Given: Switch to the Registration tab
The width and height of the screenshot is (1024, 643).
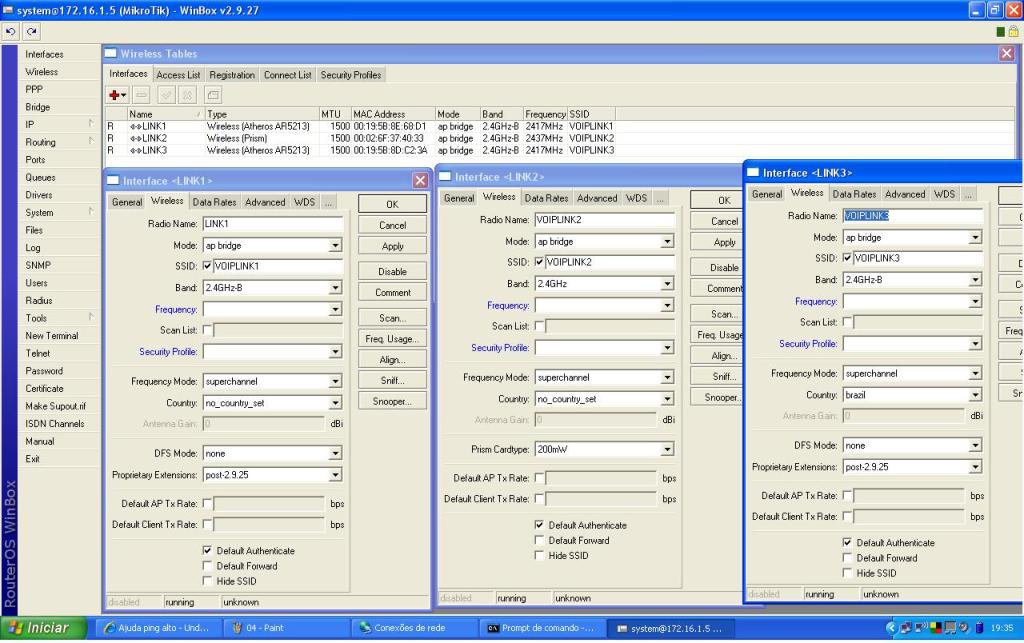Looking at the screenshot, I should pyautogui.click(x=232, y=75).
